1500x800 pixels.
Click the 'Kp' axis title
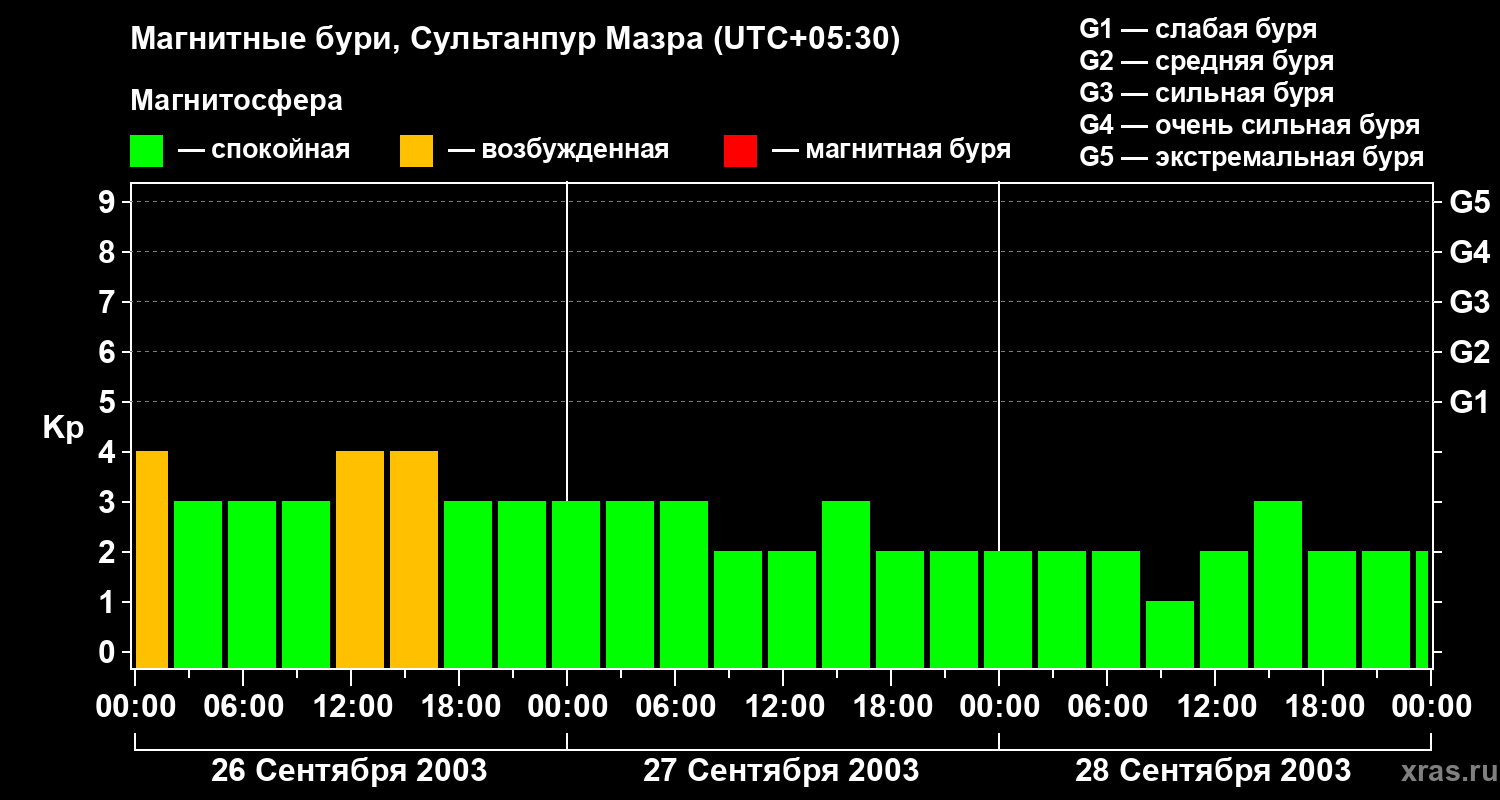(x=63, y=428)
